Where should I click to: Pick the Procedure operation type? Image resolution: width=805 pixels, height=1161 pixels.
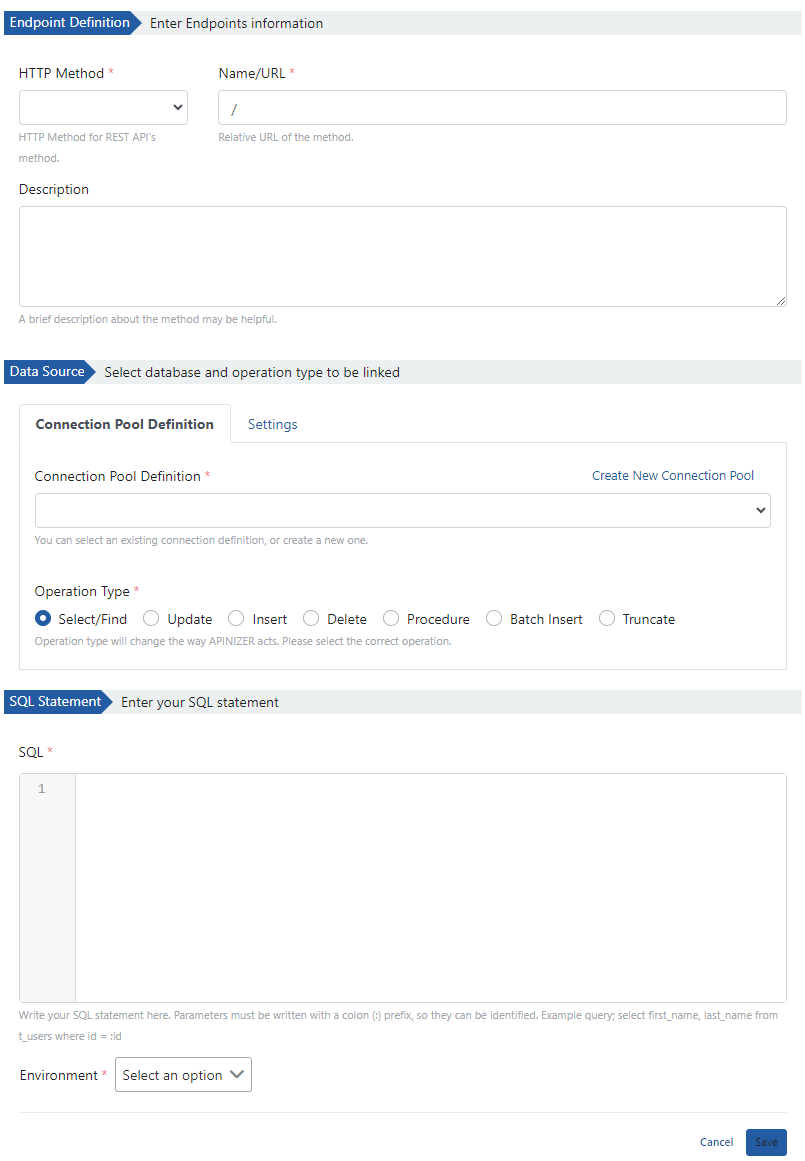tap(391, 619)
